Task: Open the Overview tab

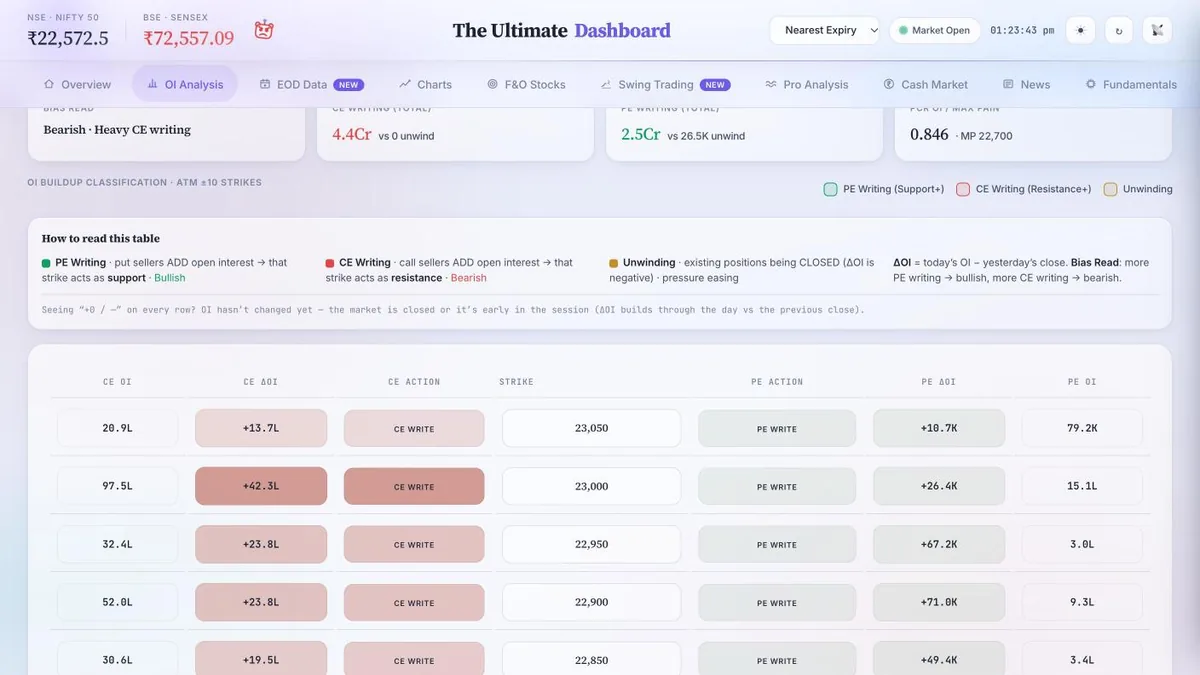Action: (77, 84)
